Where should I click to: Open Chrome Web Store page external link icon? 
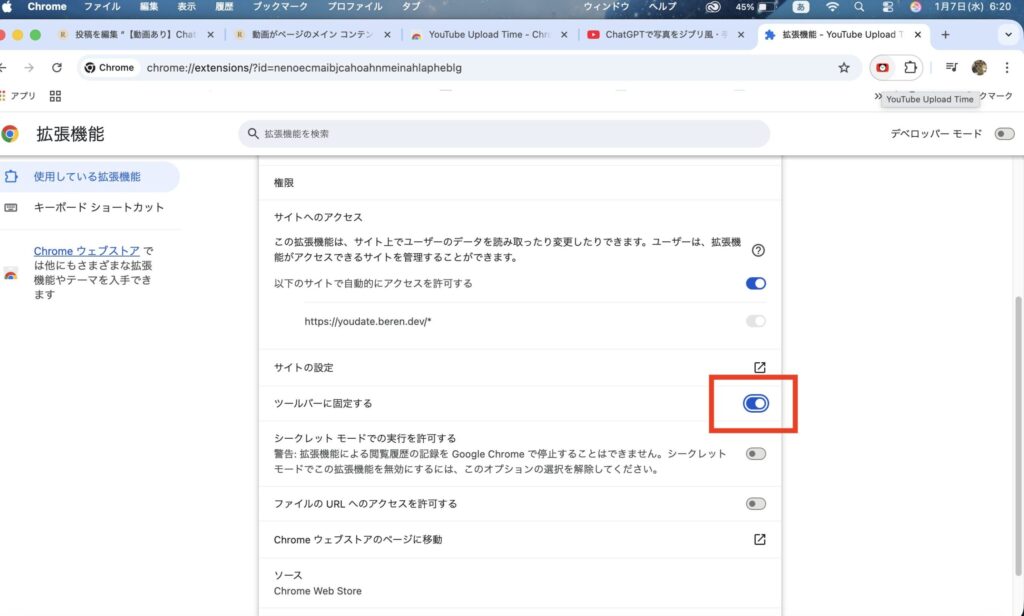(x=759, y=539)
